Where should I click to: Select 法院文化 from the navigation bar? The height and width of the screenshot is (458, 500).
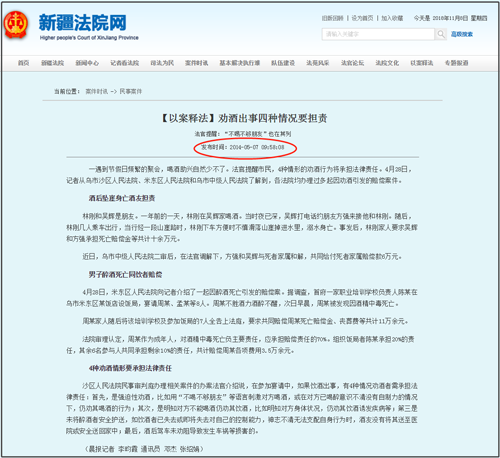coord(387,63)
